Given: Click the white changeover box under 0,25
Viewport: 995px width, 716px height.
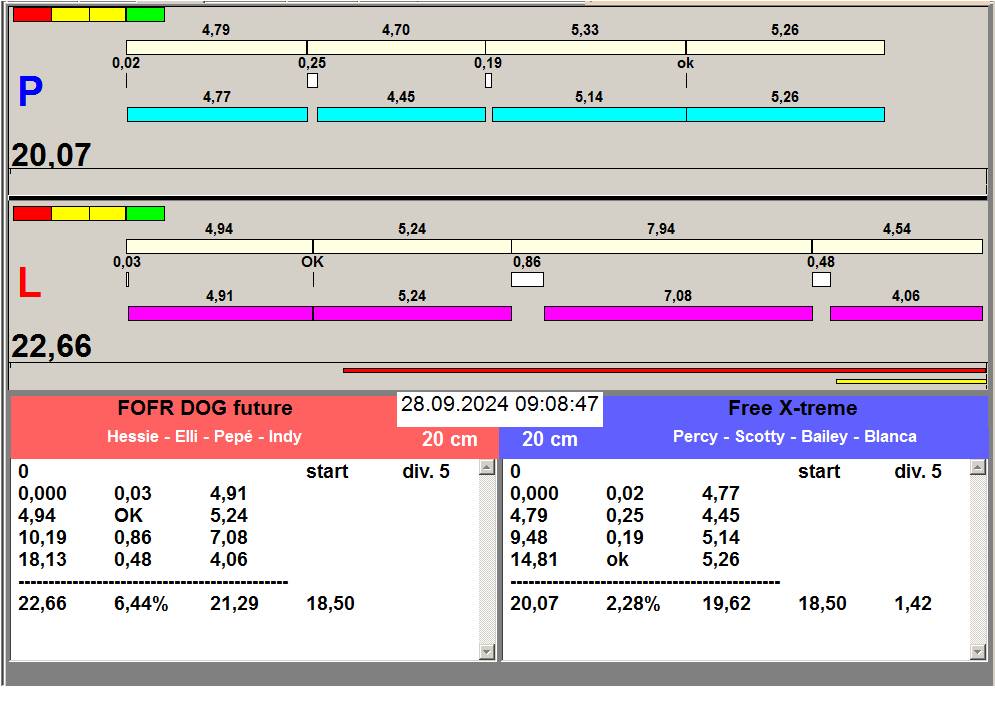Looking at the screenshot, I should click(312, 81).
